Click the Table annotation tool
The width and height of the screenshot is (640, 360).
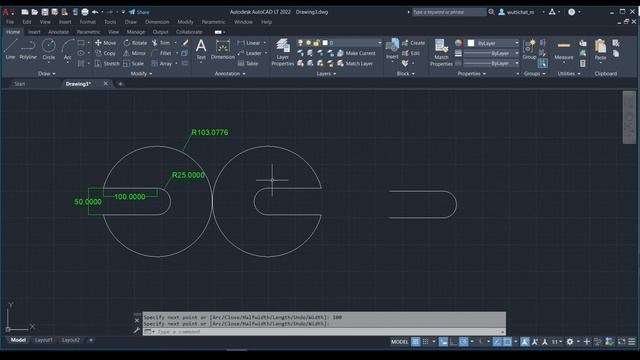tap(248, 63)
